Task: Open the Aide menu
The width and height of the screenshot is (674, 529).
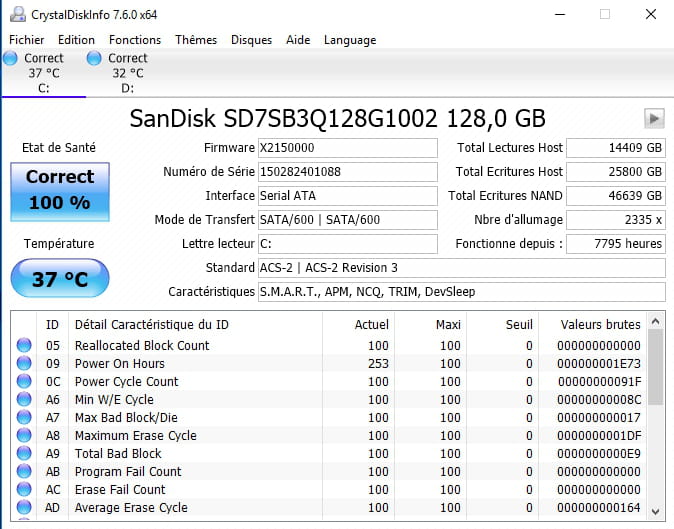Action: (298, 40)
